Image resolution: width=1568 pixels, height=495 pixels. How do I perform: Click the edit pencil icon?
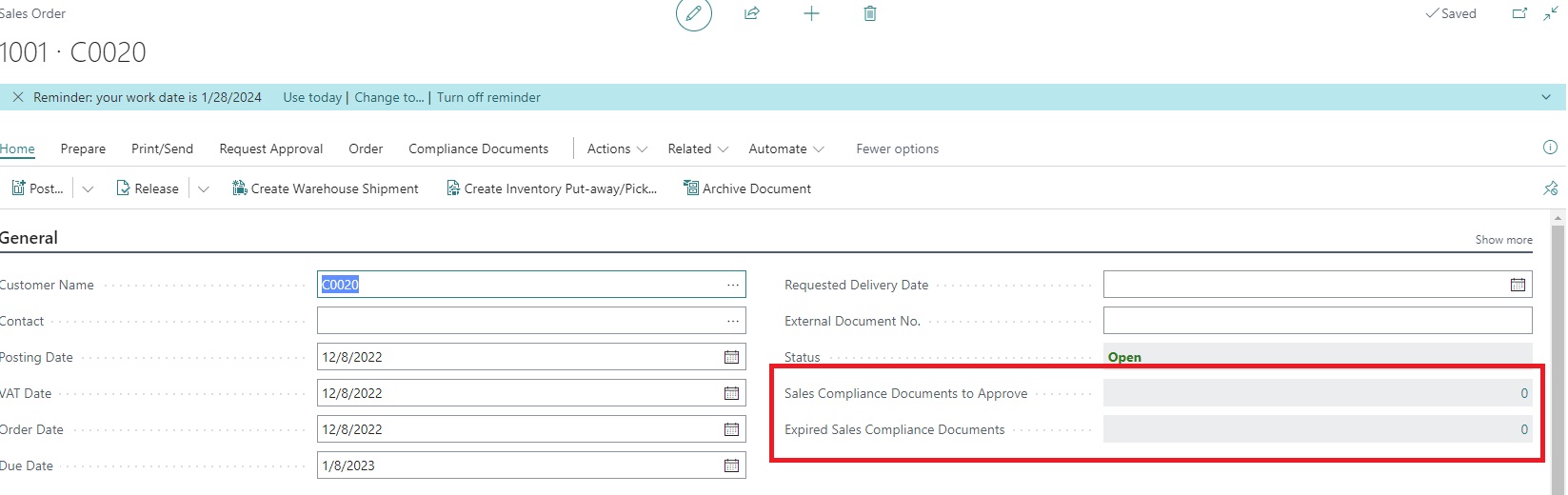tap(693, 14)
